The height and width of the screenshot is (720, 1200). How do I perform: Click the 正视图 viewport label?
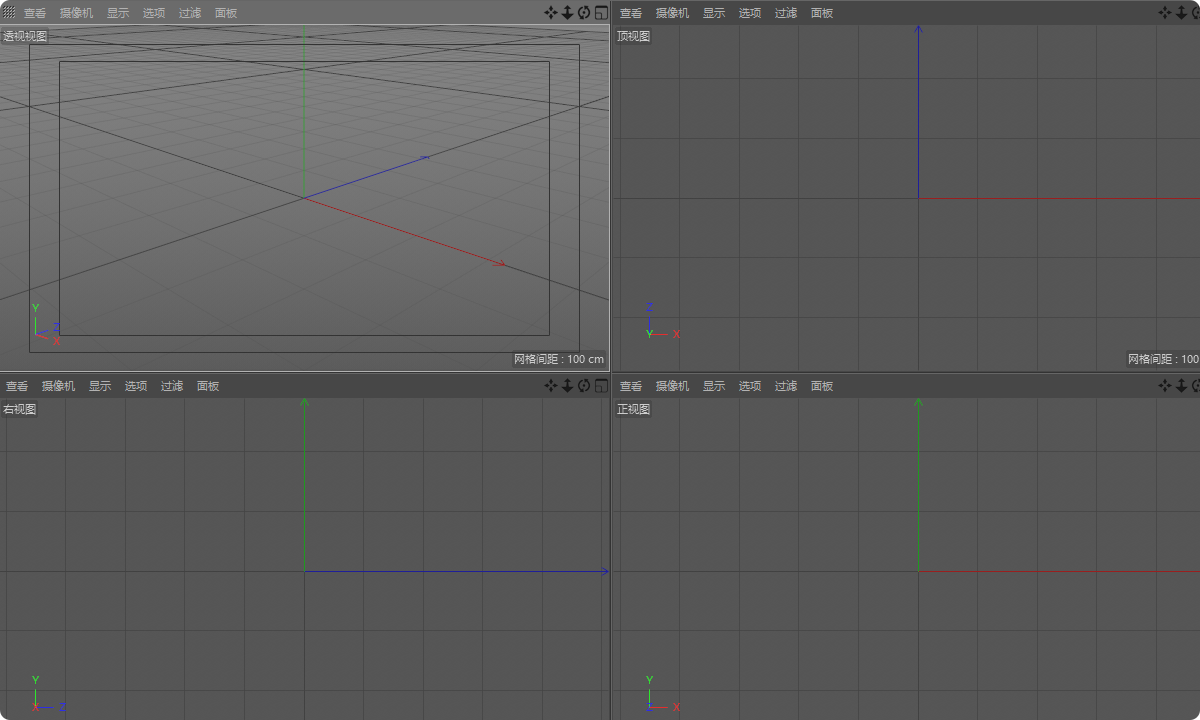coord(633,409)
